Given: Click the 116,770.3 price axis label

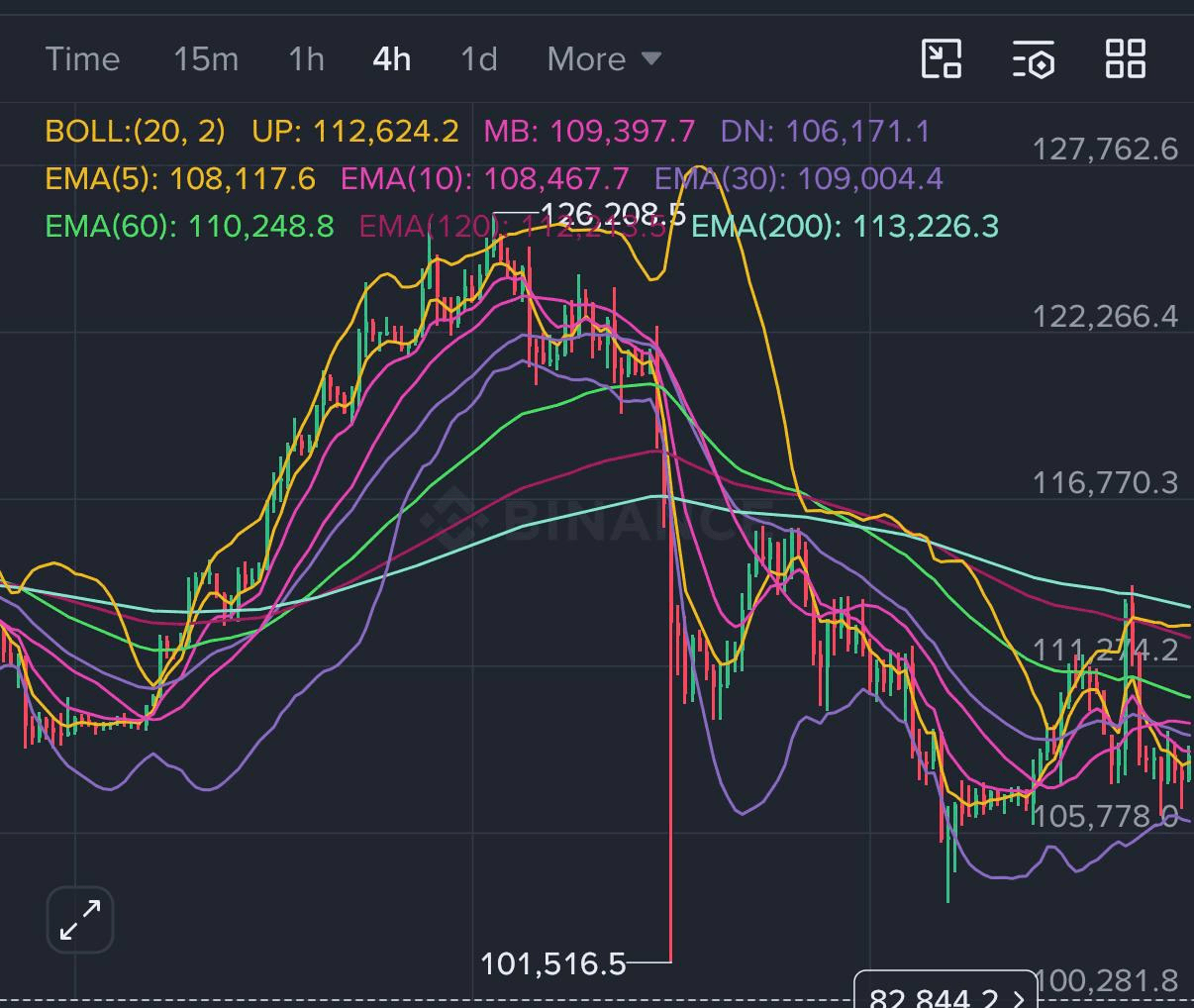Looking at the screenshot, I should click(1105, 482).
